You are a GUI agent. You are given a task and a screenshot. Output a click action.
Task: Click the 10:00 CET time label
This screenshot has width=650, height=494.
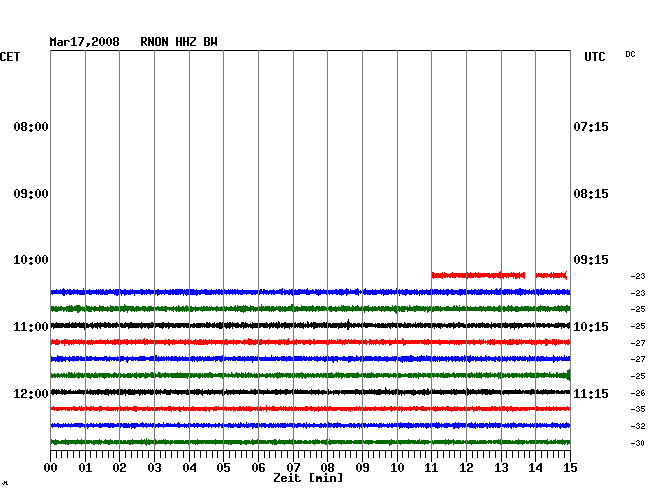pyautogui.click(x=31, y=260)
